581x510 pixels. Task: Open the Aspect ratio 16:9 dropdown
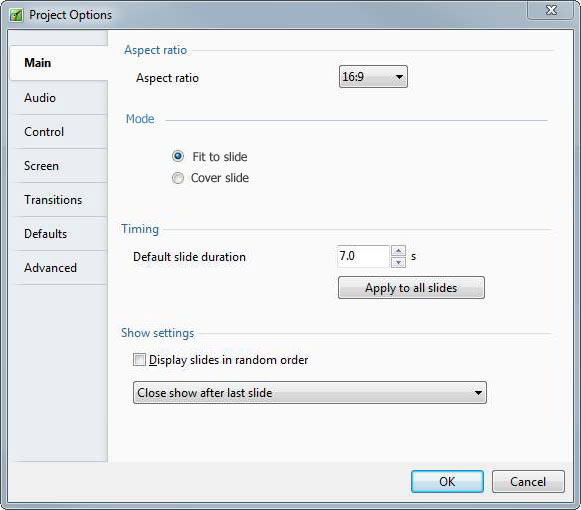pos(373,77)
